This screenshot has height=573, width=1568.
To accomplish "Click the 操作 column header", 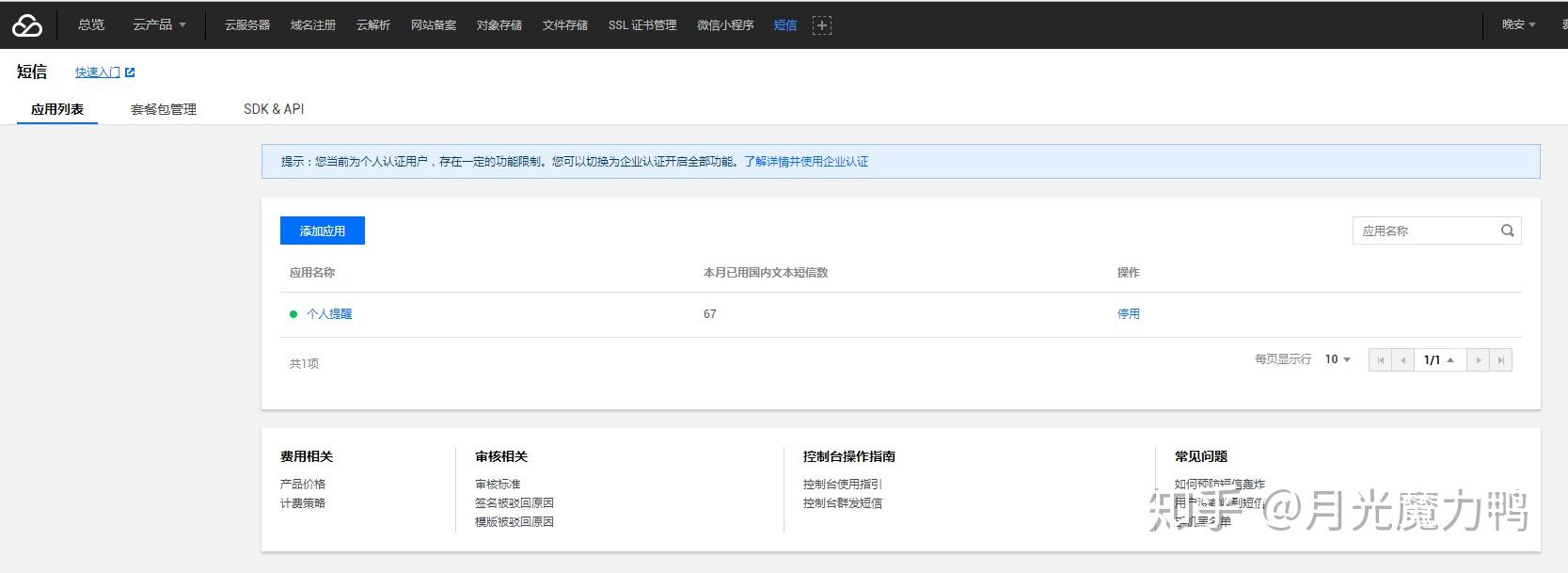I will [x=1129, y=273].
